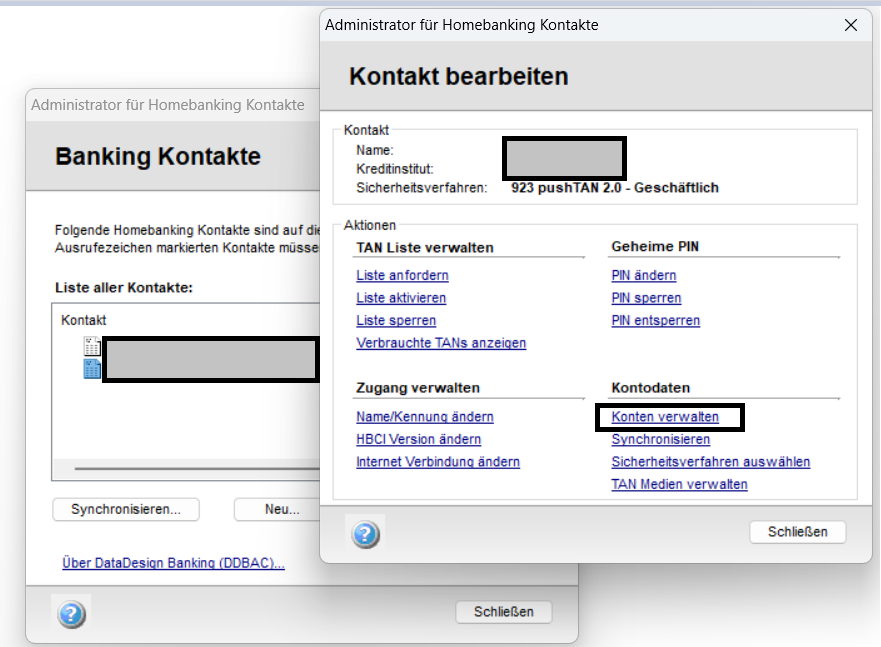Open the PIN entsperren link
The height and width of the screenshot is (647, 881).
pos(656,320)
